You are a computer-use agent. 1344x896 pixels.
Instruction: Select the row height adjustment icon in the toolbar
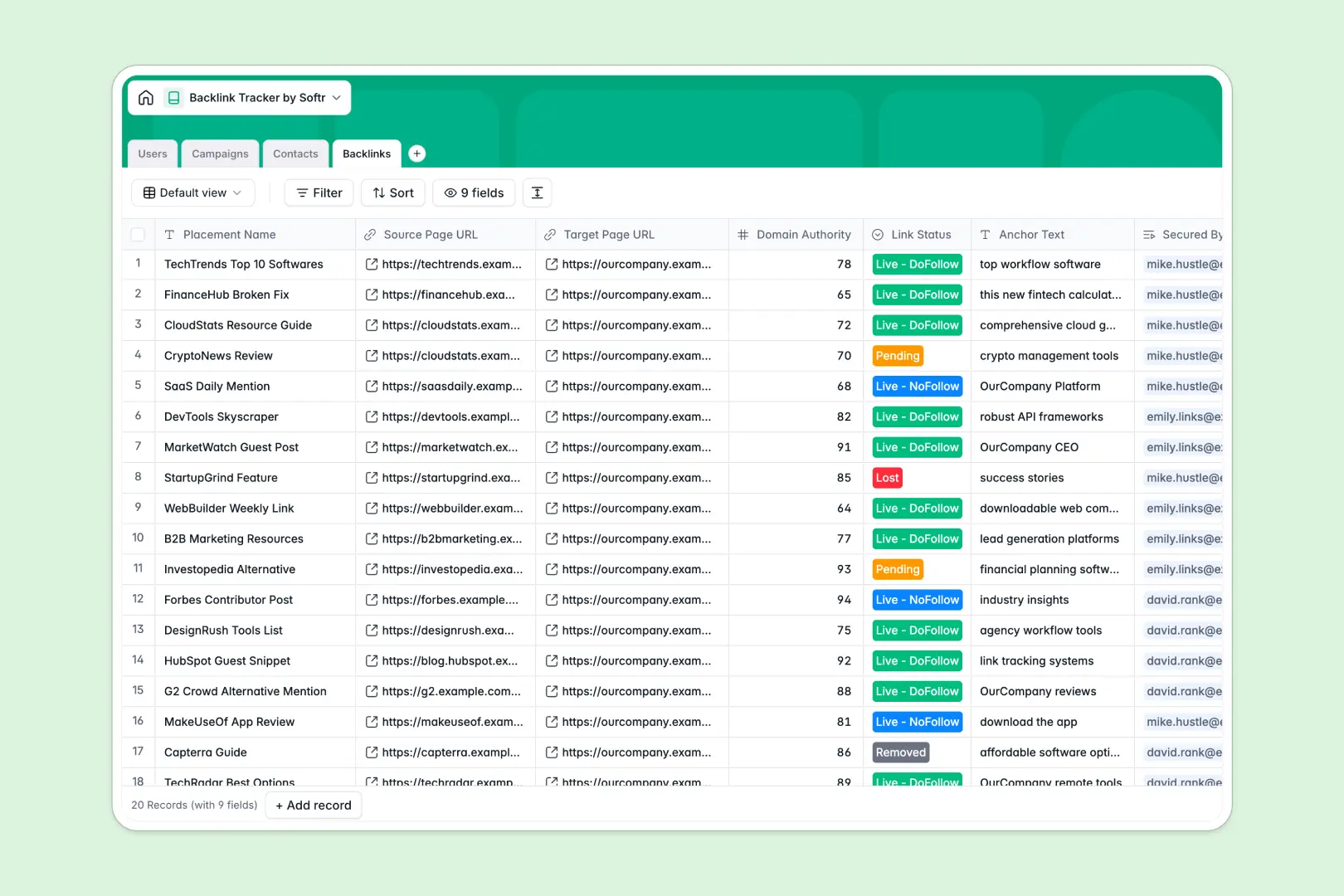537,192
